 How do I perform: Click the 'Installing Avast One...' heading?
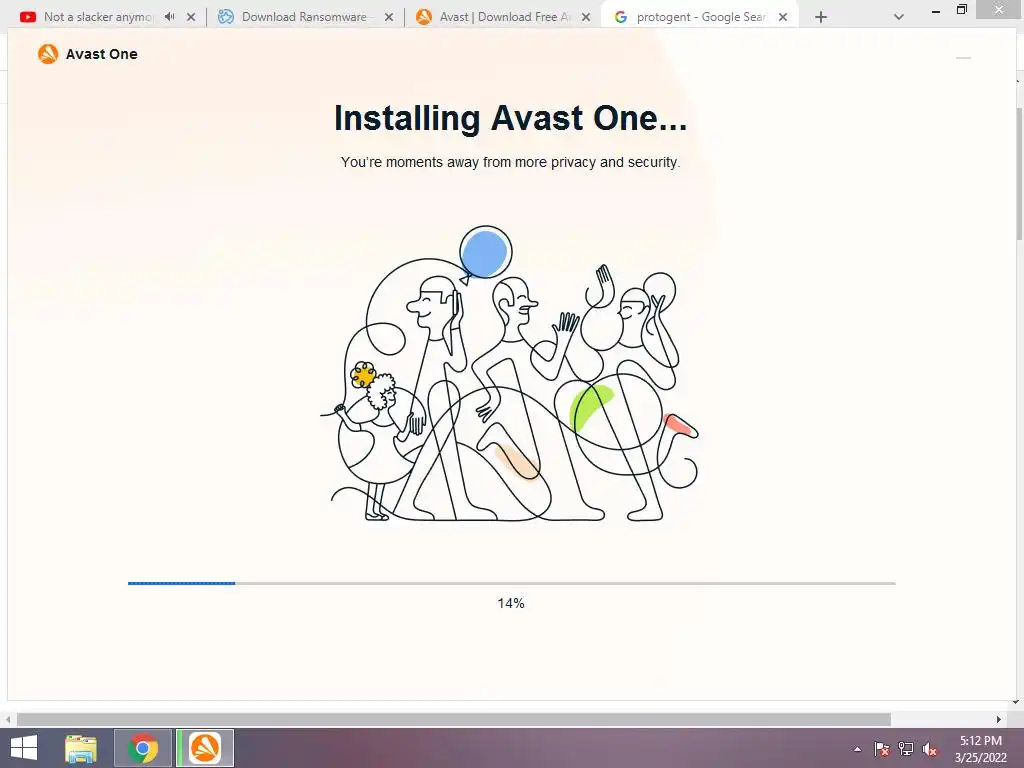(510, 118)
